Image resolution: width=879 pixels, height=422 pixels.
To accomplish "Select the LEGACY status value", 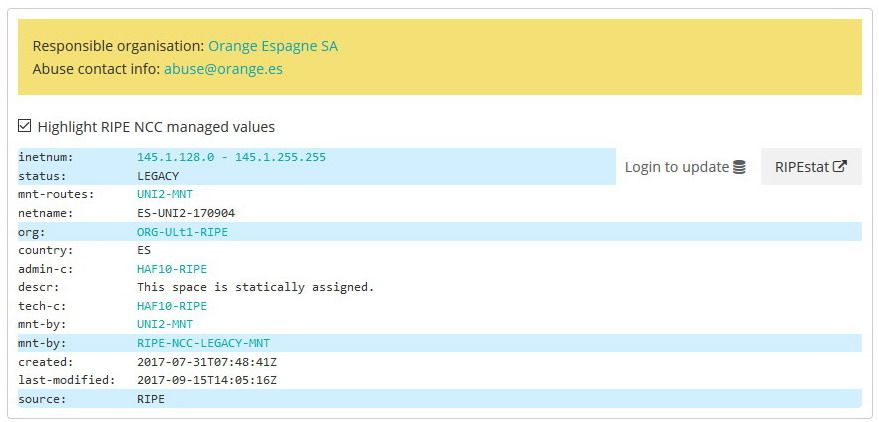I will click(158, 176).
